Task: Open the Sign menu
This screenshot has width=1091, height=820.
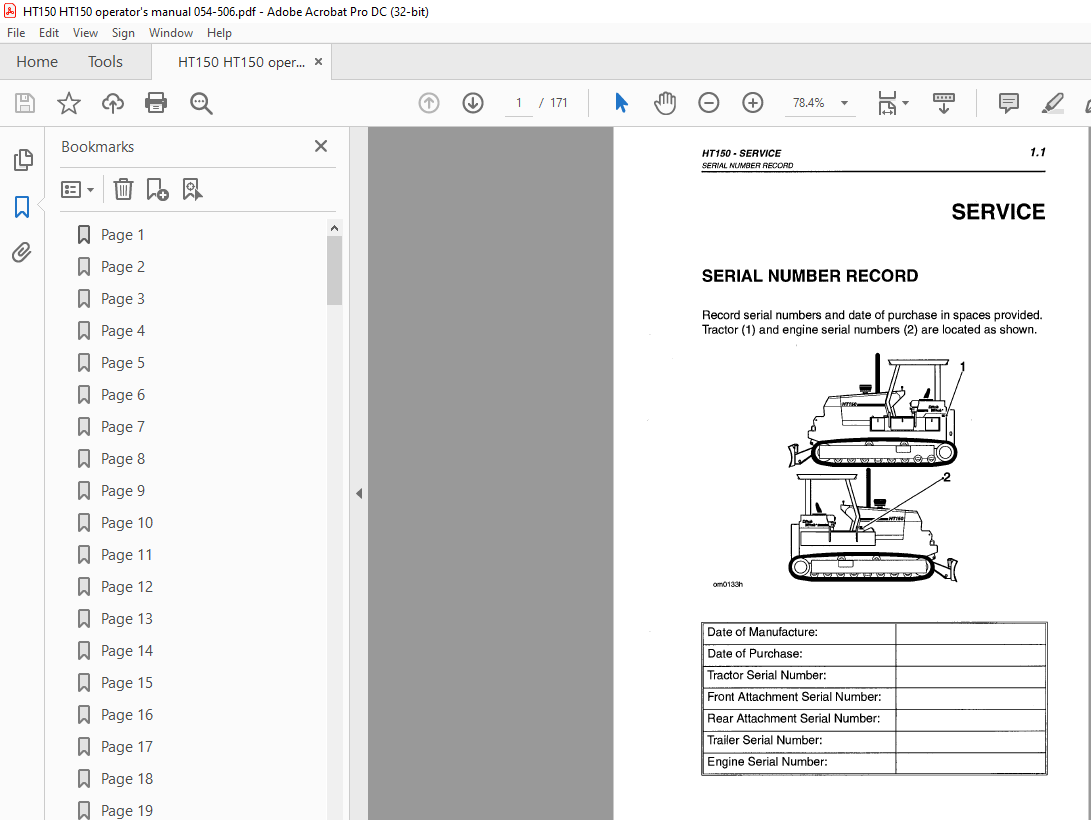Action: [x=123, y=33]
